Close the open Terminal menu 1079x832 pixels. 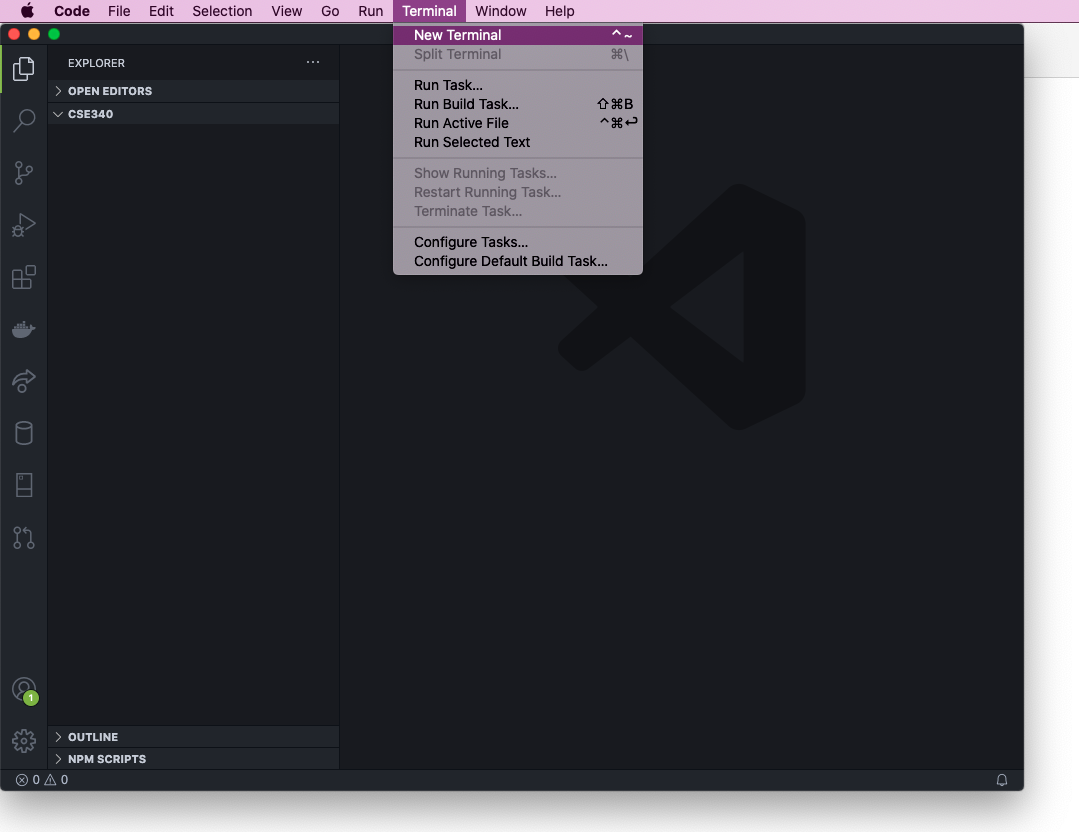point(429,11)
